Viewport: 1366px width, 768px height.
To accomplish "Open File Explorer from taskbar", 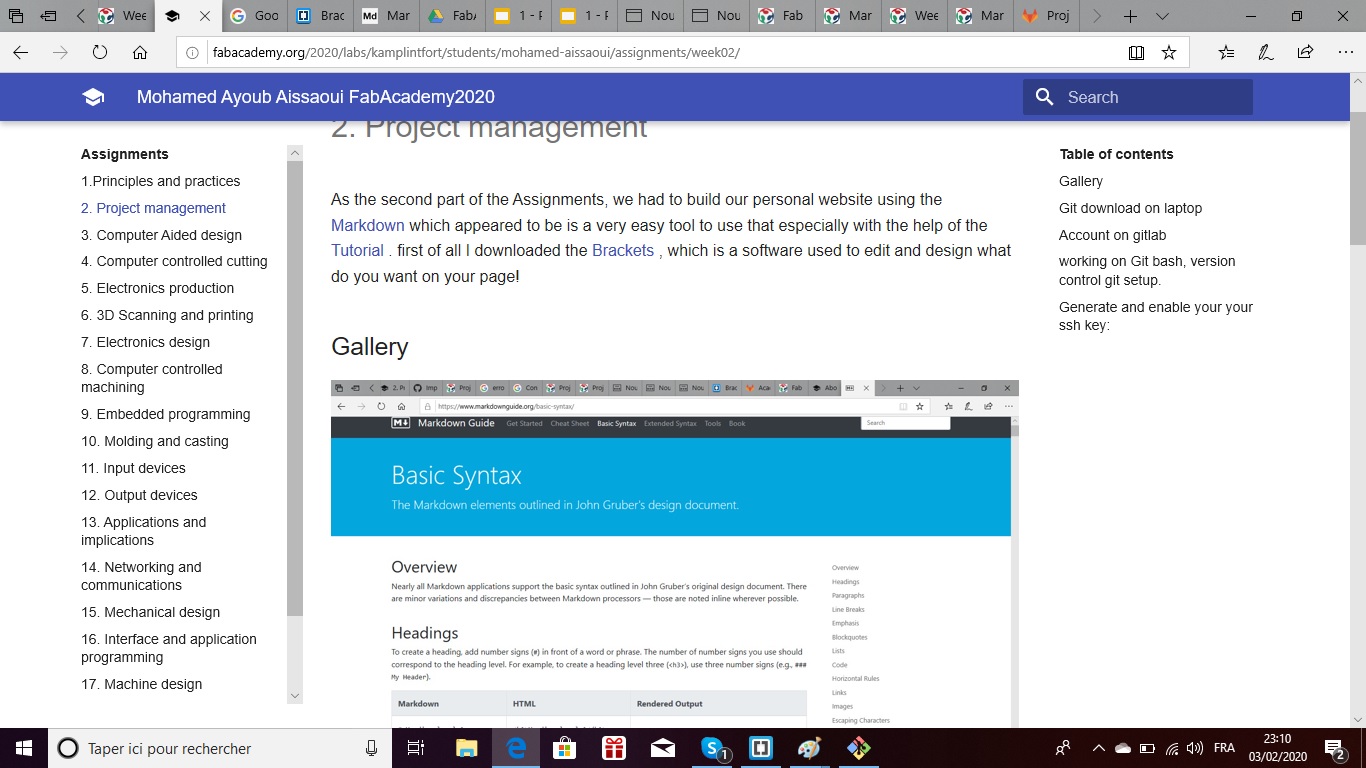I will (x=467, y=748).
